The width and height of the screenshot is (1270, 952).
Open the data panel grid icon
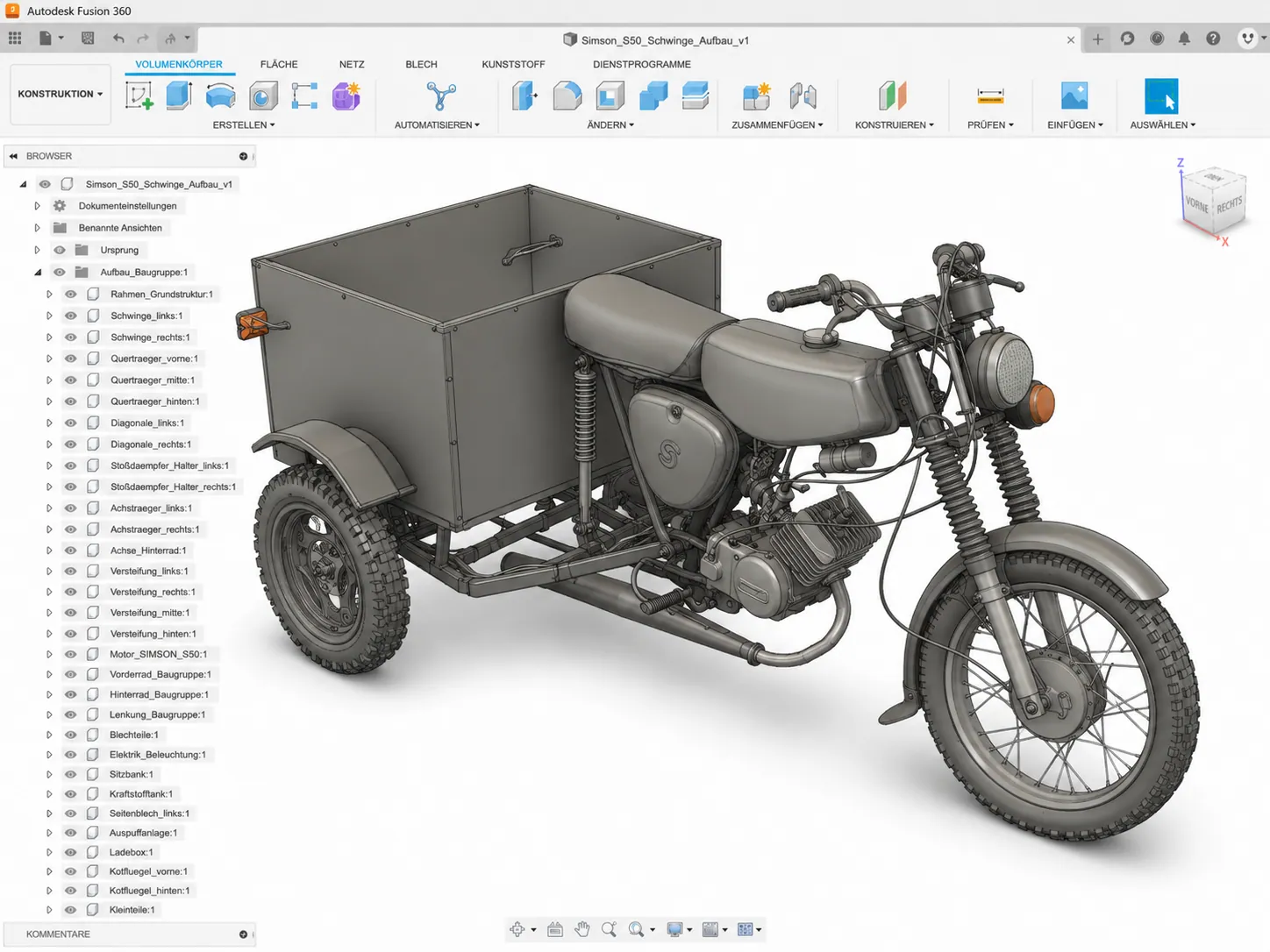15,39
